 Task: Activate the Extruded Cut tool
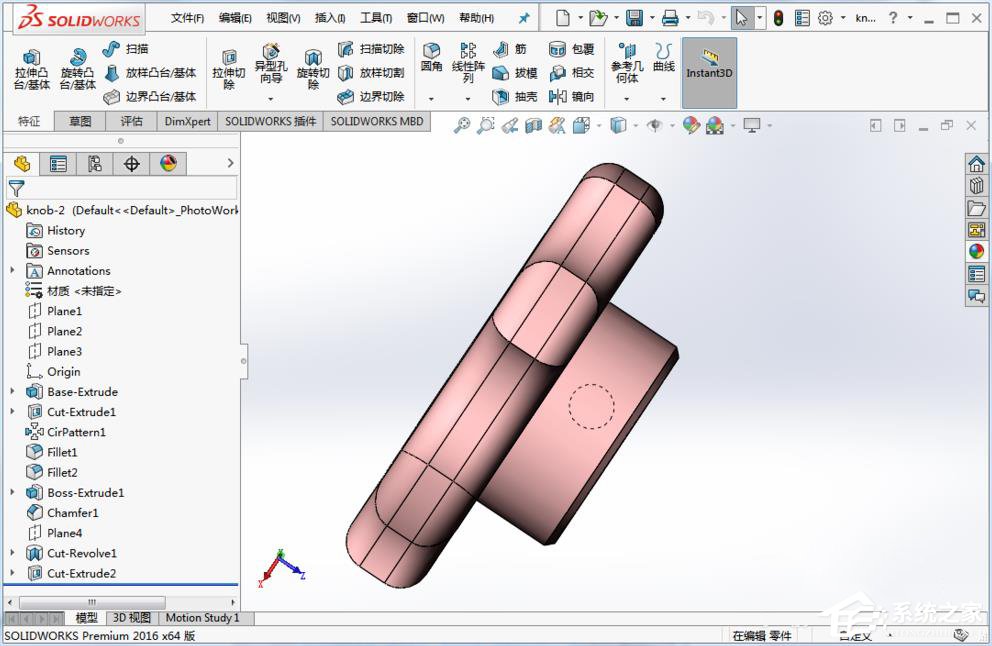[229, 65]
